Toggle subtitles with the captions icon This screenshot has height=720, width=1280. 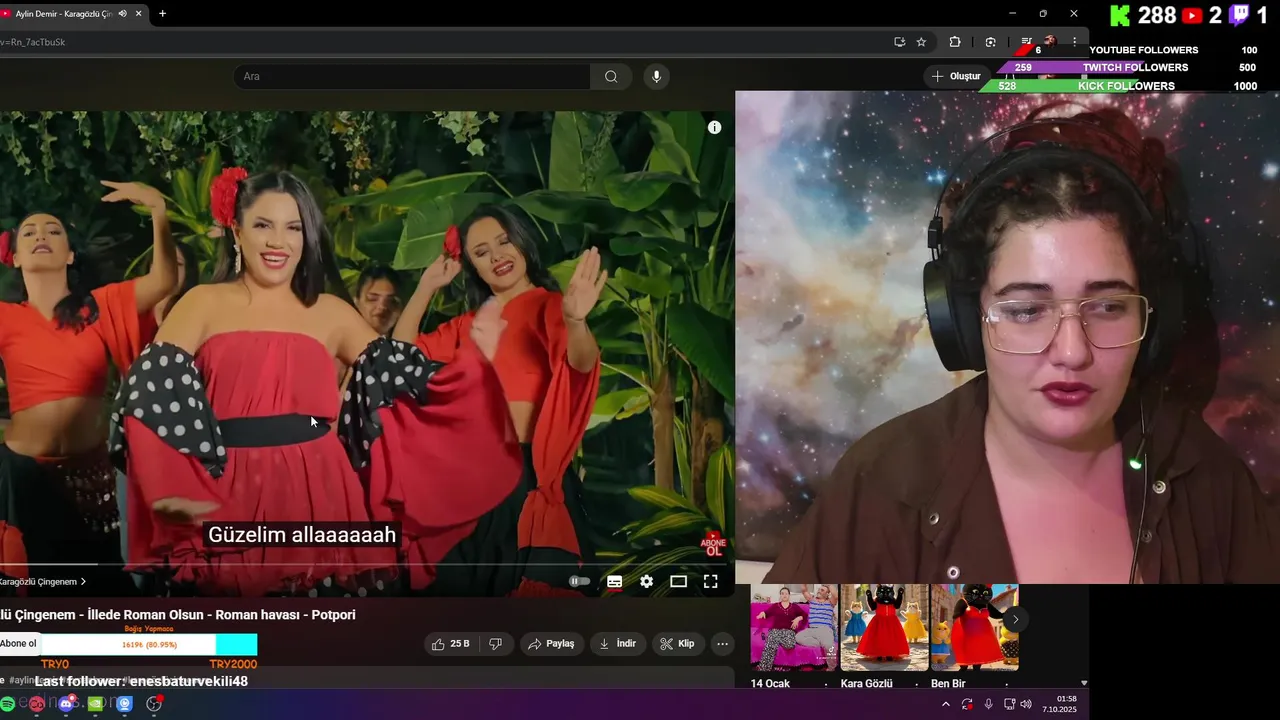tap(615, 581)
